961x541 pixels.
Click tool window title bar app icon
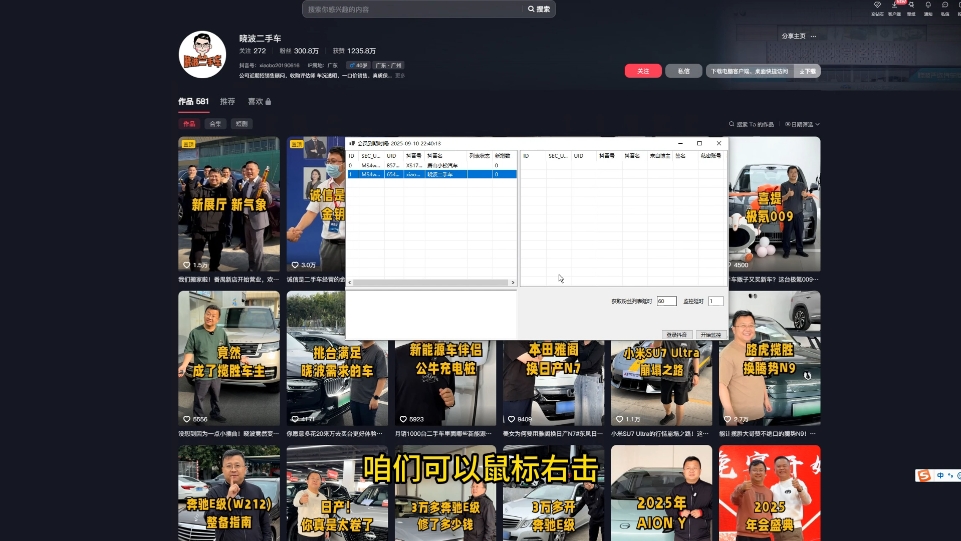(x=352, y=143)
